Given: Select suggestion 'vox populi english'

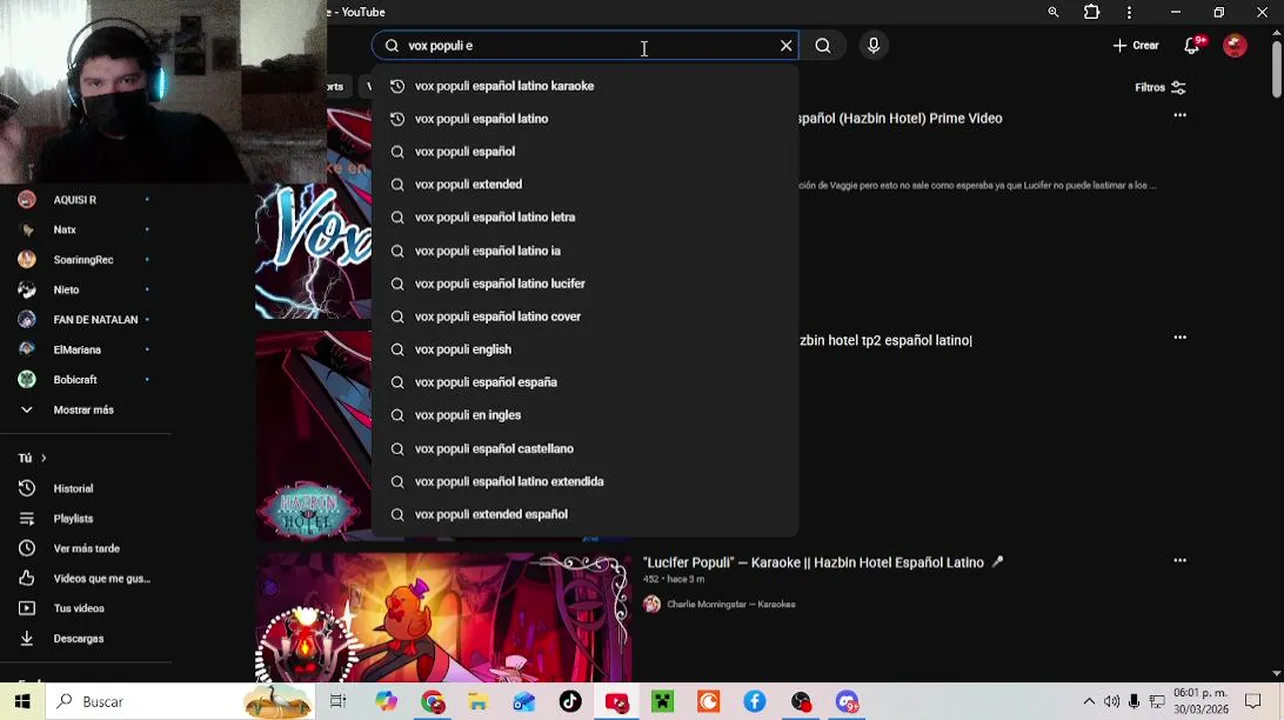Looking at the screenshot, I should point(586,350).
